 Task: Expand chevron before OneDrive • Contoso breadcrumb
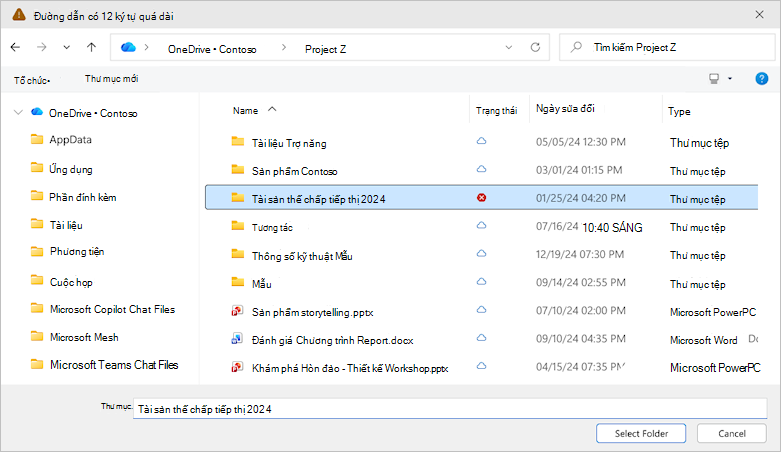coord(146,47)
